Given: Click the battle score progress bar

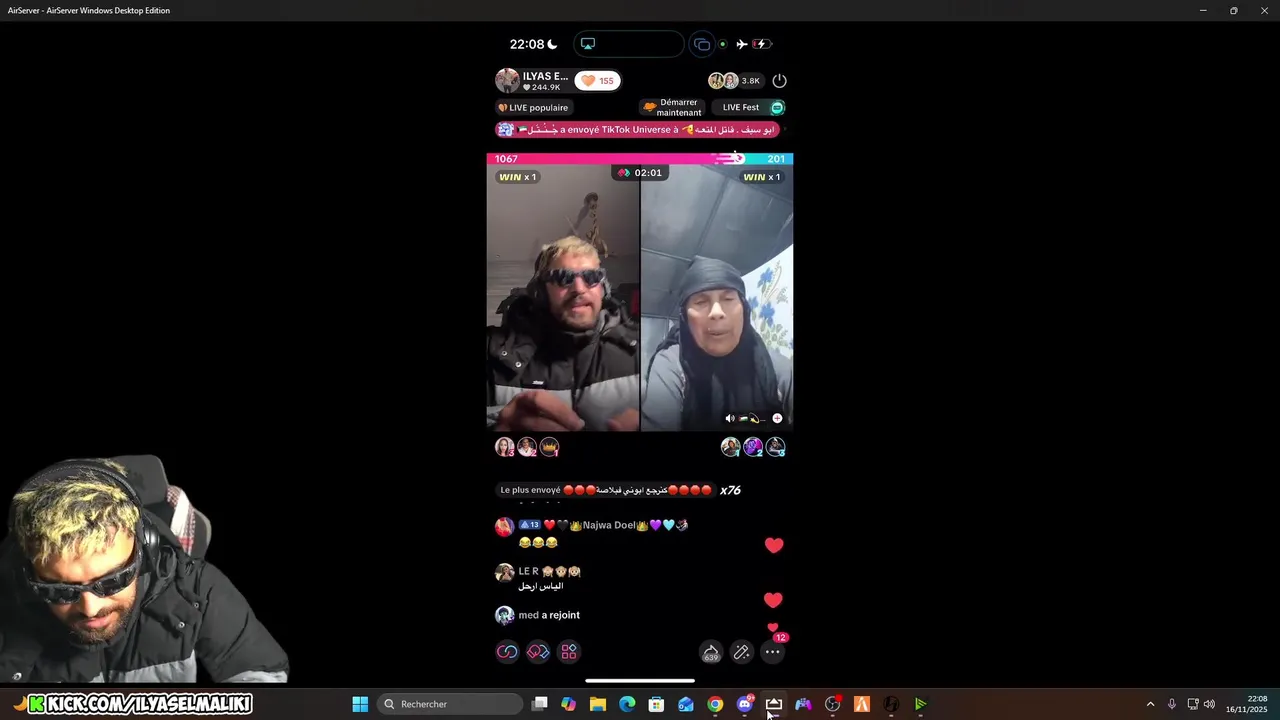Looking at the screenshot, I should tap(640, 159).
